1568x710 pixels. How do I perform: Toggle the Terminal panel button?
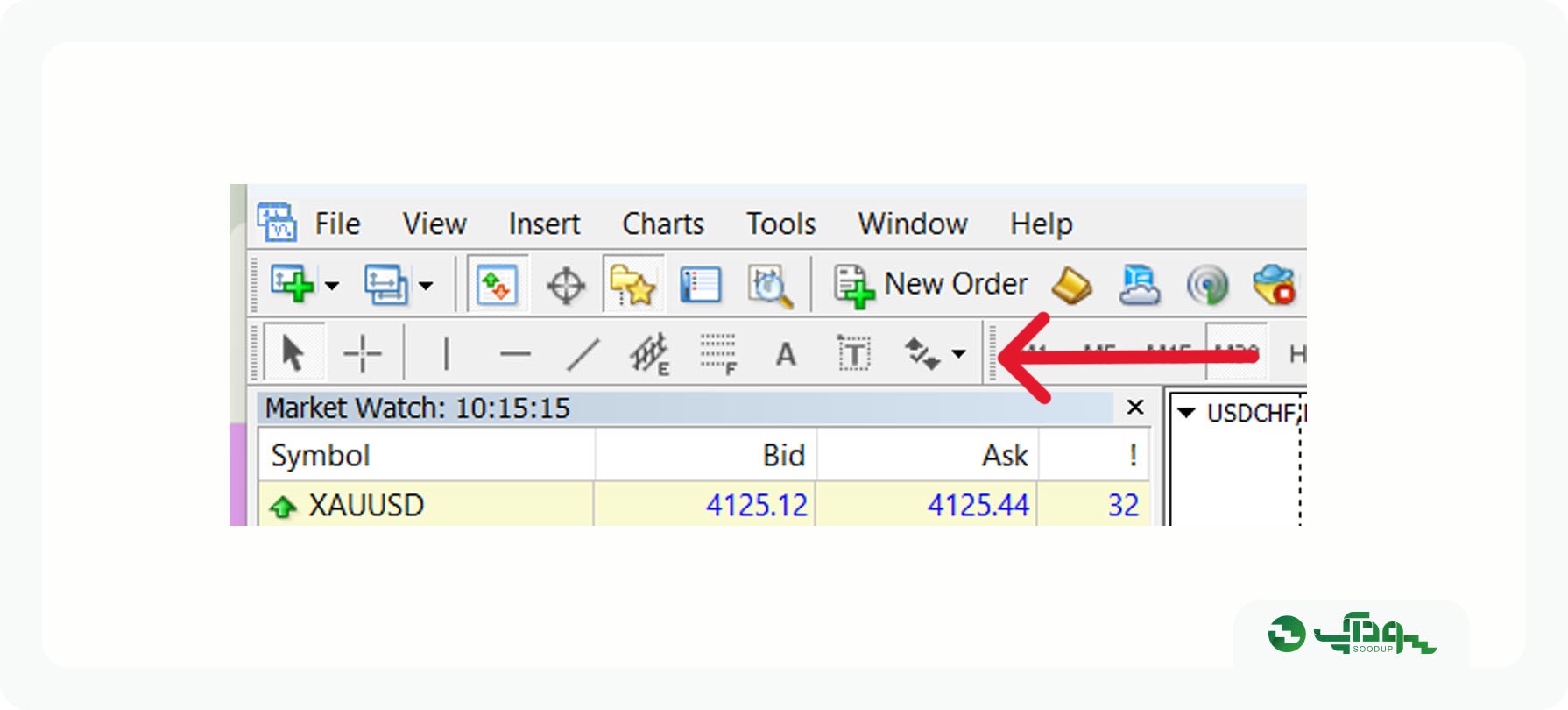click(x=701, y=285)
